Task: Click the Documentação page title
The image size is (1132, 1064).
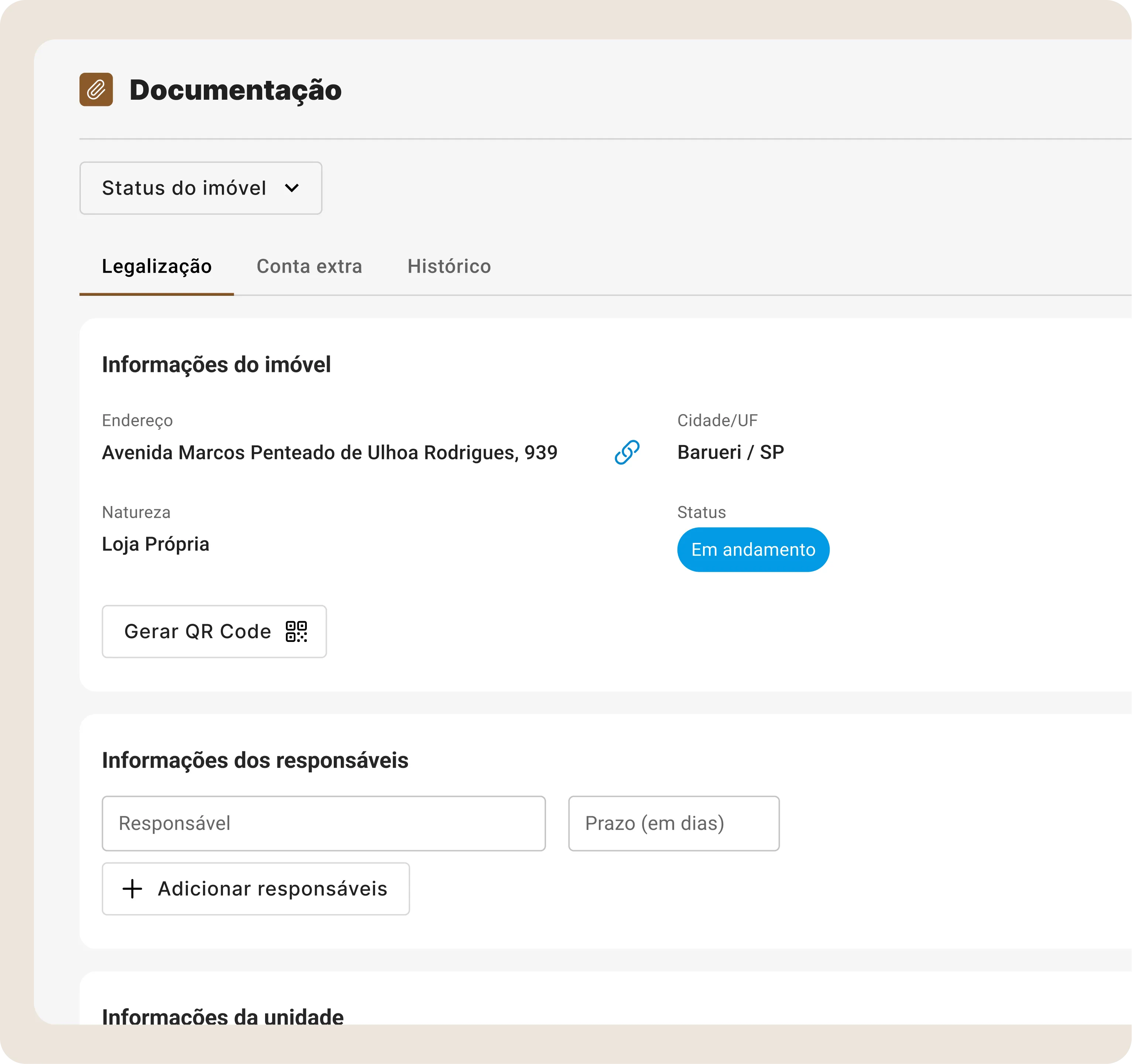Action: point(235,90)
